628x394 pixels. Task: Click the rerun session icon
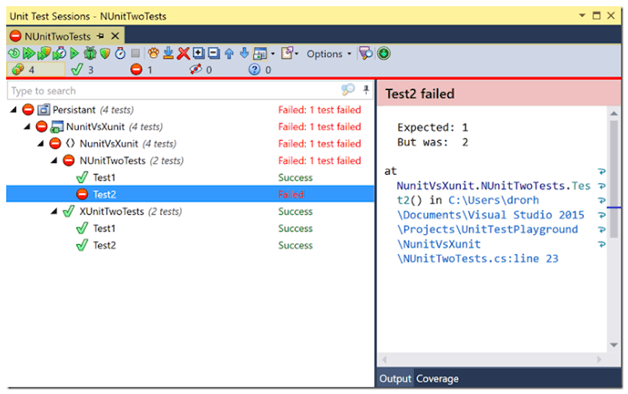[x=14, y=53]
